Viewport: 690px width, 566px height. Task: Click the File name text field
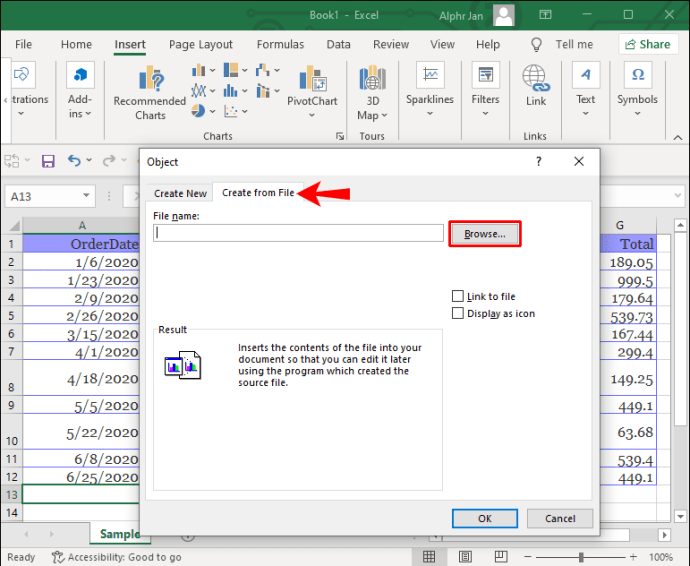point(298,233)
